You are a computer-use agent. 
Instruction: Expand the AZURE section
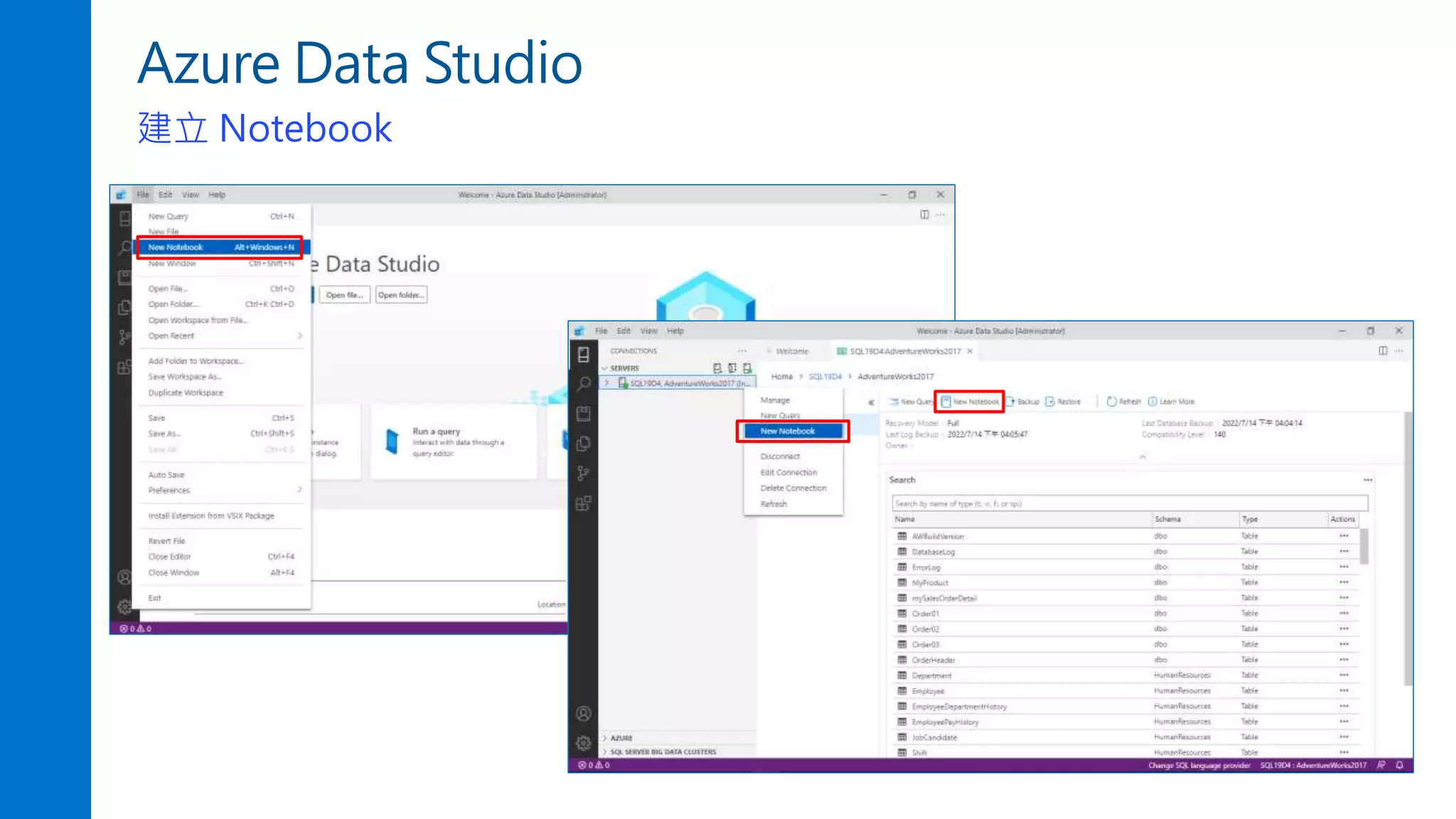tap(605, 738)
